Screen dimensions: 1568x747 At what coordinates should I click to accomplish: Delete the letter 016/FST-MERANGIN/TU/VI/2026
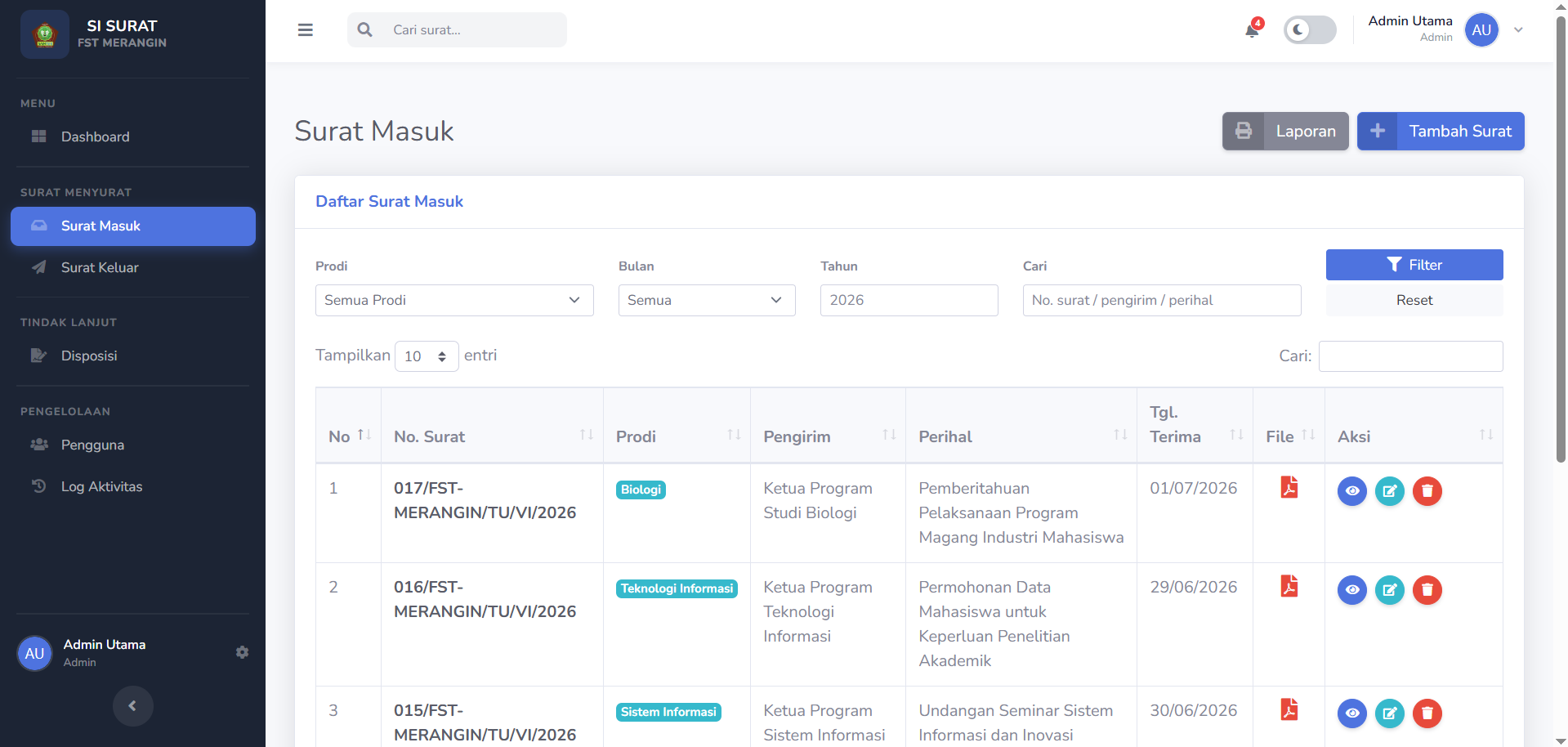click(x=1427, y=590)
